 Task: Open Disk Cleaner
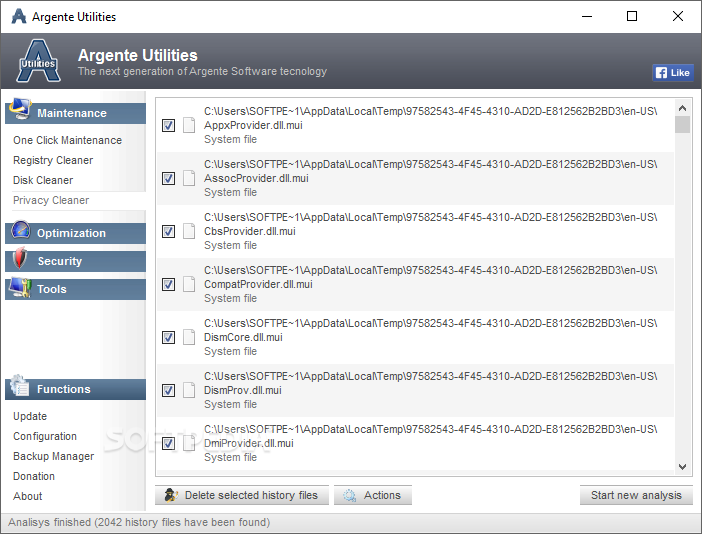click(43, 180)
